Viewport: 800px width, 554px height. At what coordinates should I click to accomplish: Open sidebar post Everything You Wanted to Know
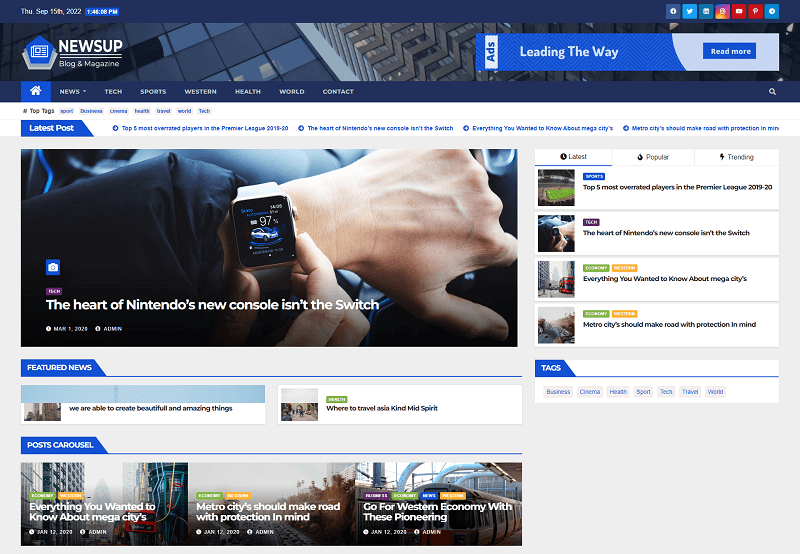[x=665, y=279]
